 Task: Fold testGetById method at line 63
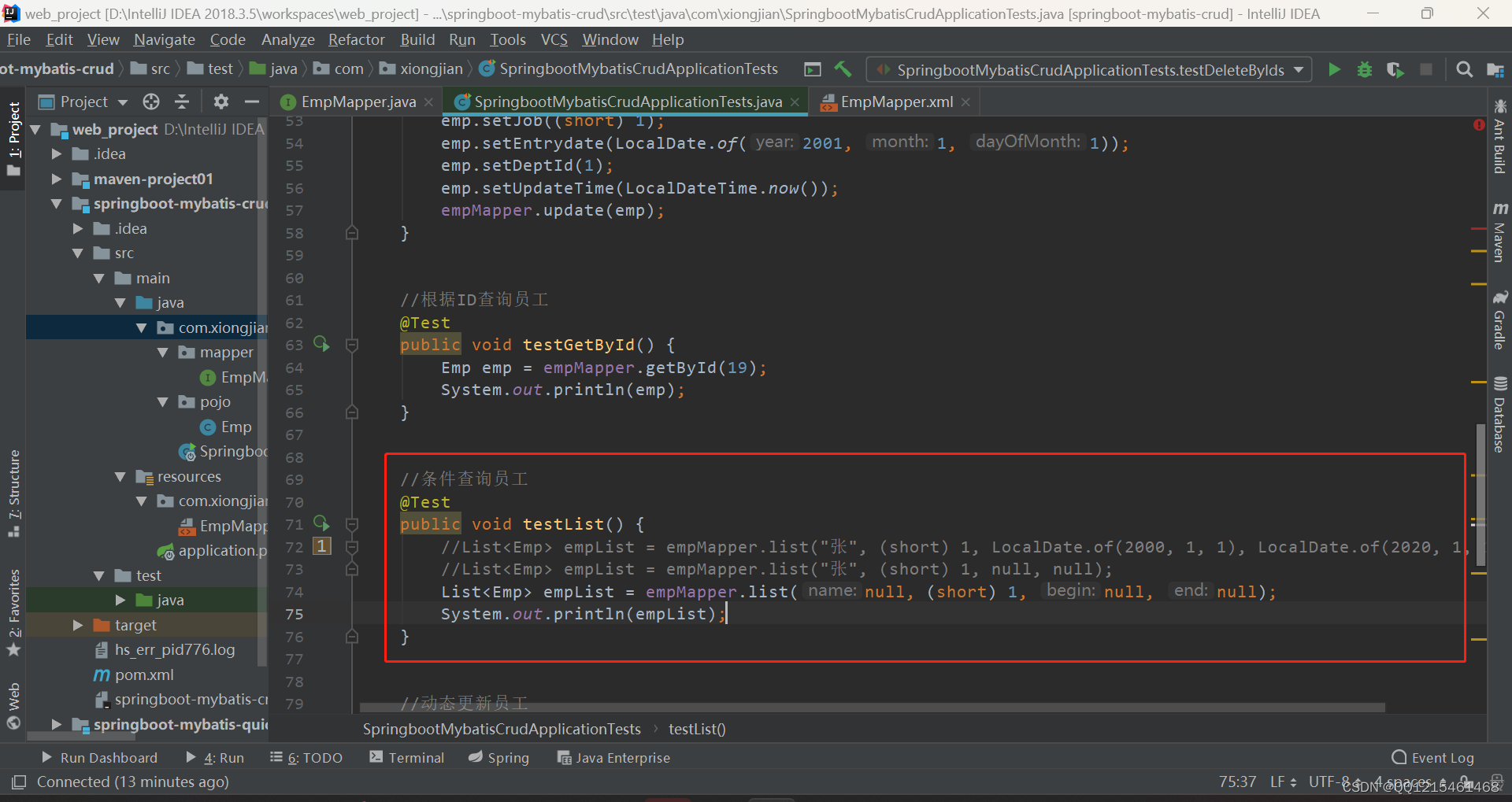coord(352,345)
